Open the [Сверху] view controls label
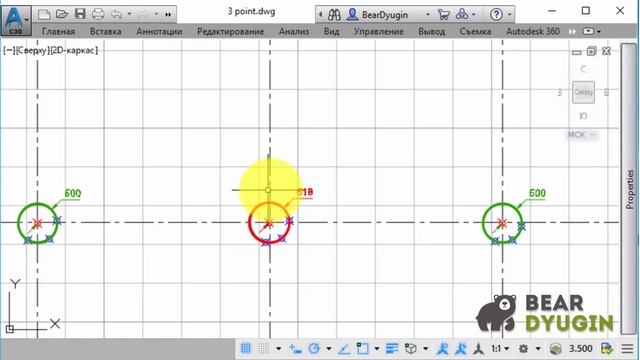The width and height of the screenshot is (640, 360). [32, 51]
